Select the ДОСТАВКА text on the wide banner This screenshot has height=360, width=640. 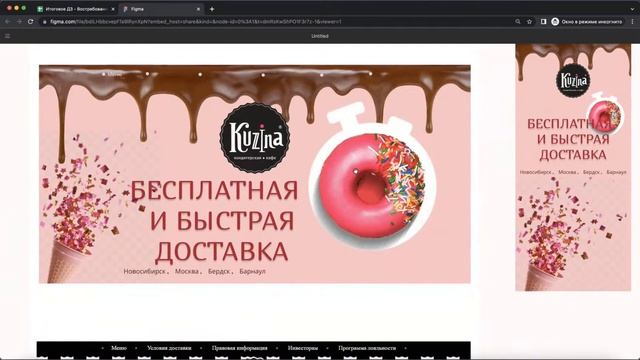point(222,251)
